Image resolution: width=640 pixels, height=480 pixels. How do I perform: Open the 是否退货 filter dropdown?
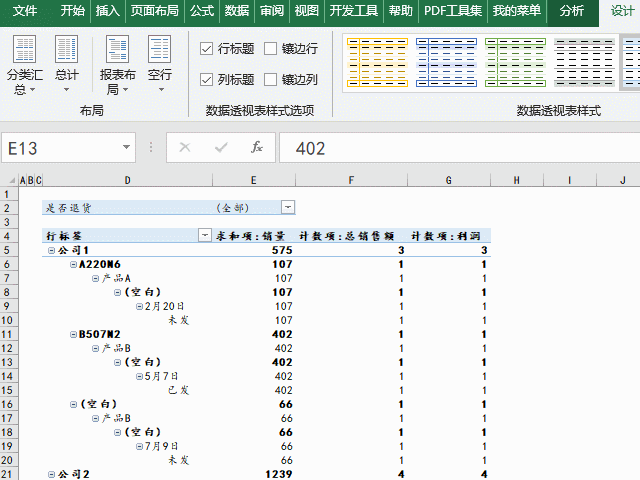pyautogui.click(x=288, y=207)
